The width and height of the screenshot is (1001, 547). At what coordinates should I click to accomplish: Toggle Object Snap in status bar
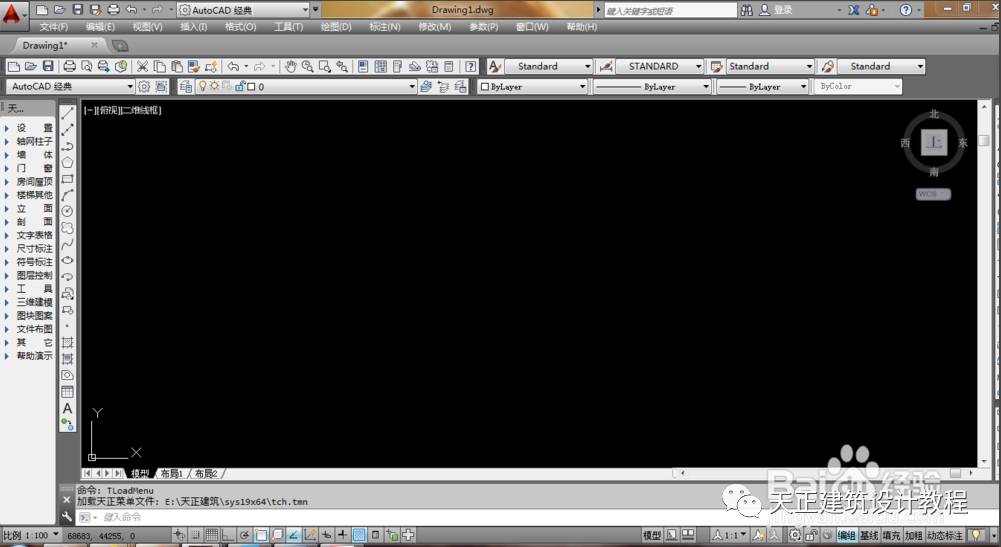(261, 535)
